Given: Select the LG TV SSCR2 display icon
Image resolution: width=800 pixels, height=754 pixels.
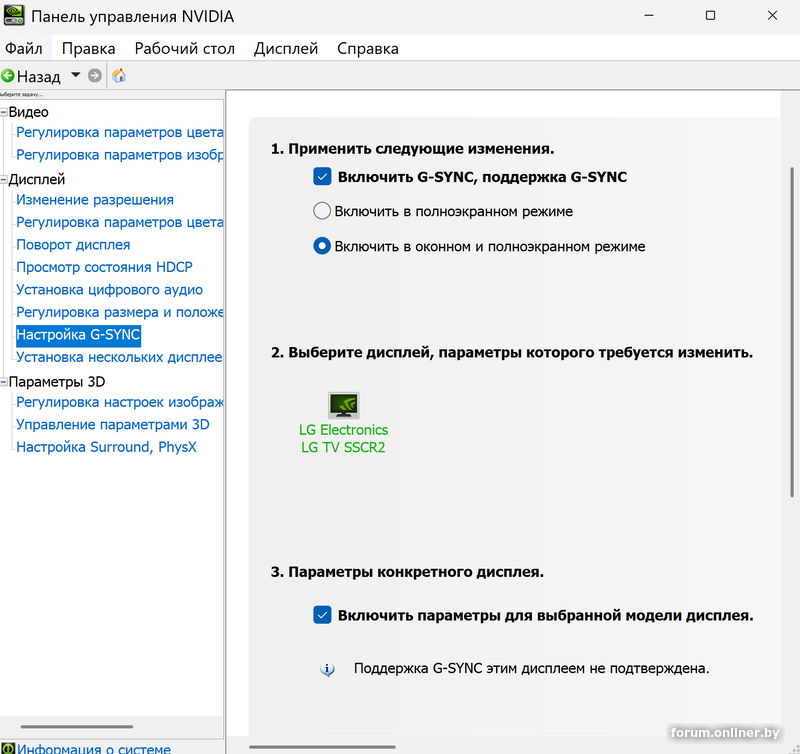Looking at the screenshot, I should point(343,405).
